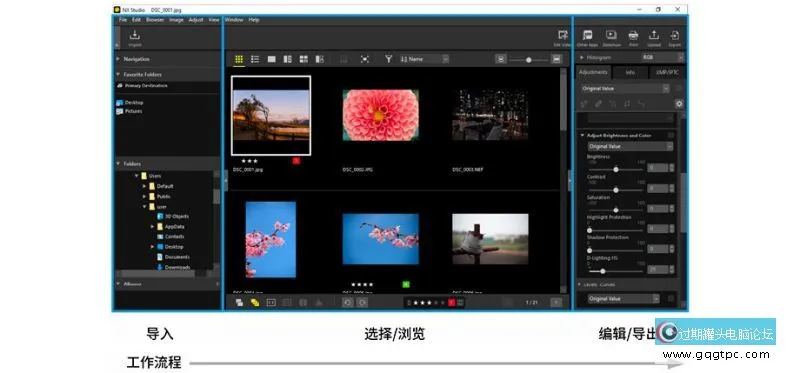This screenshot has height=373, width=800.
Task: Open the Image menu
Action: (x=177, y=20)
